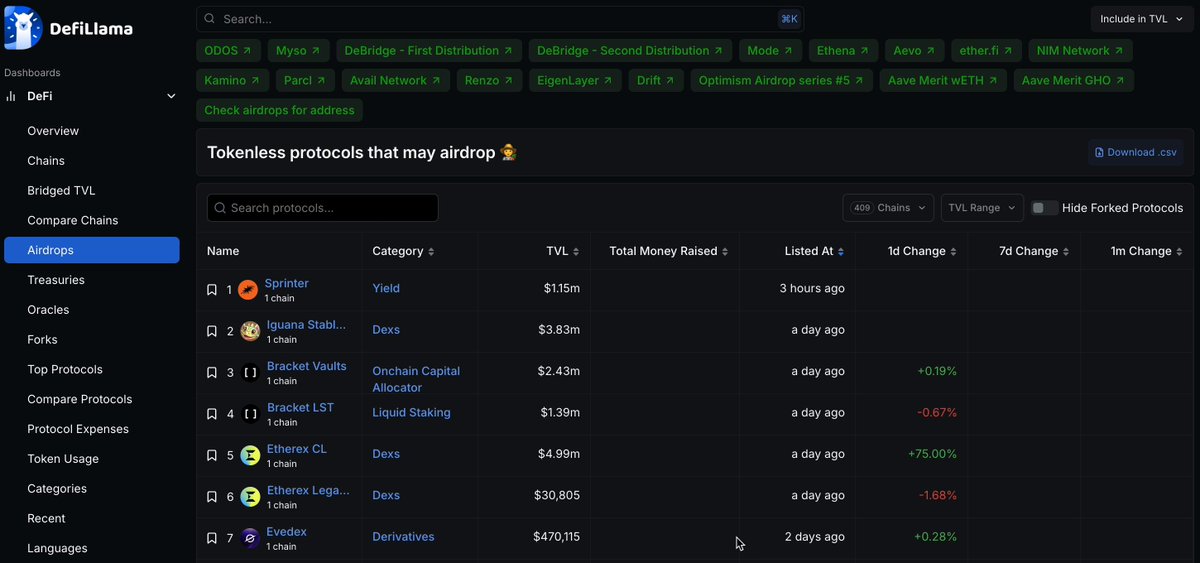This screenshot has width=1200, height=563.
Task: Click the Bracket LST logo icon
Action: 250,414
